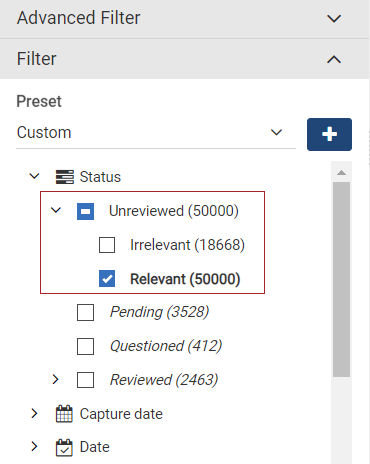
Task: Check the Pending (3528) checkbox
Action: point(85,312)
